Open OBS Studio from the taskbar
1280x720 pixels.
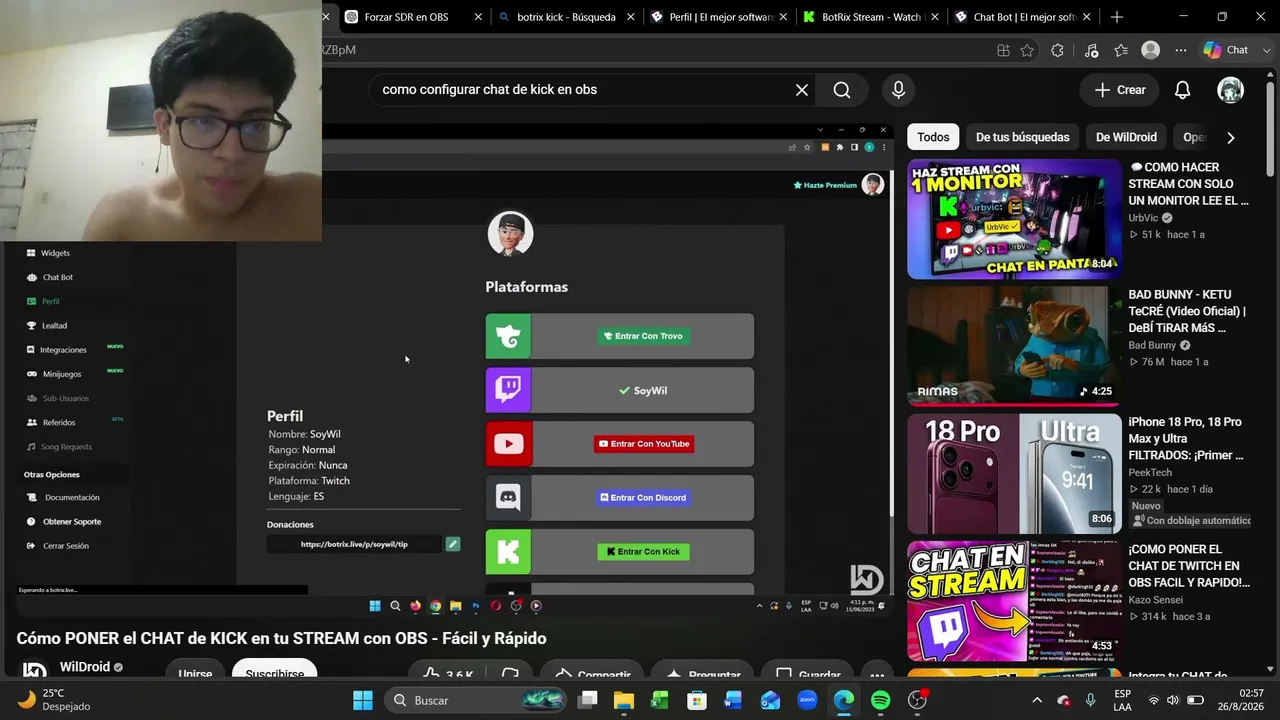(917, 700)
